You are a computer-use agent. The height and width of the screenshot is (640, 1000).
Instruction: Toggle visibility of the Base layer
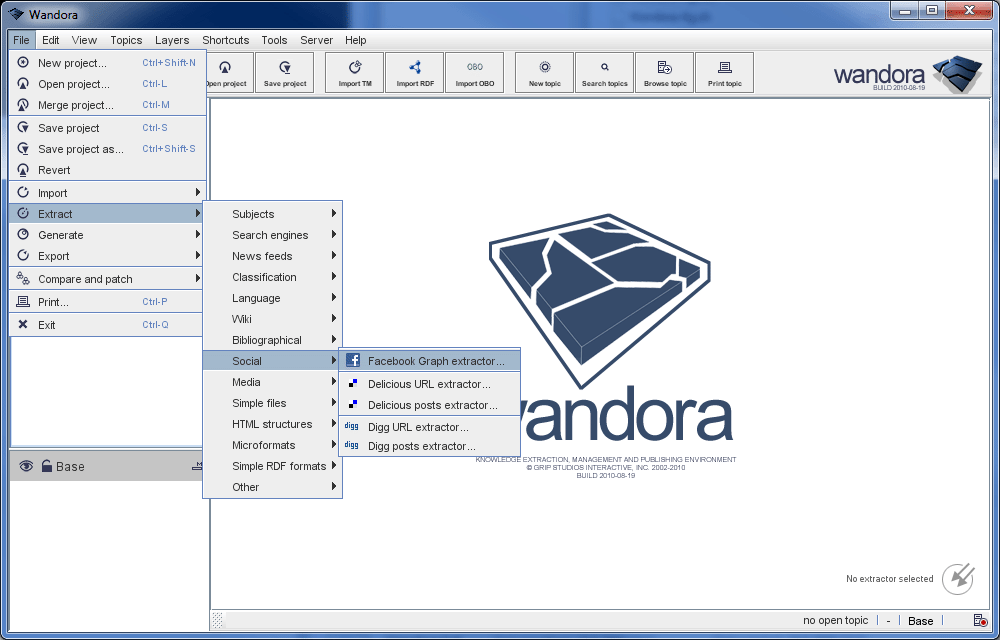pyautogui.click(x=25, y=466)
